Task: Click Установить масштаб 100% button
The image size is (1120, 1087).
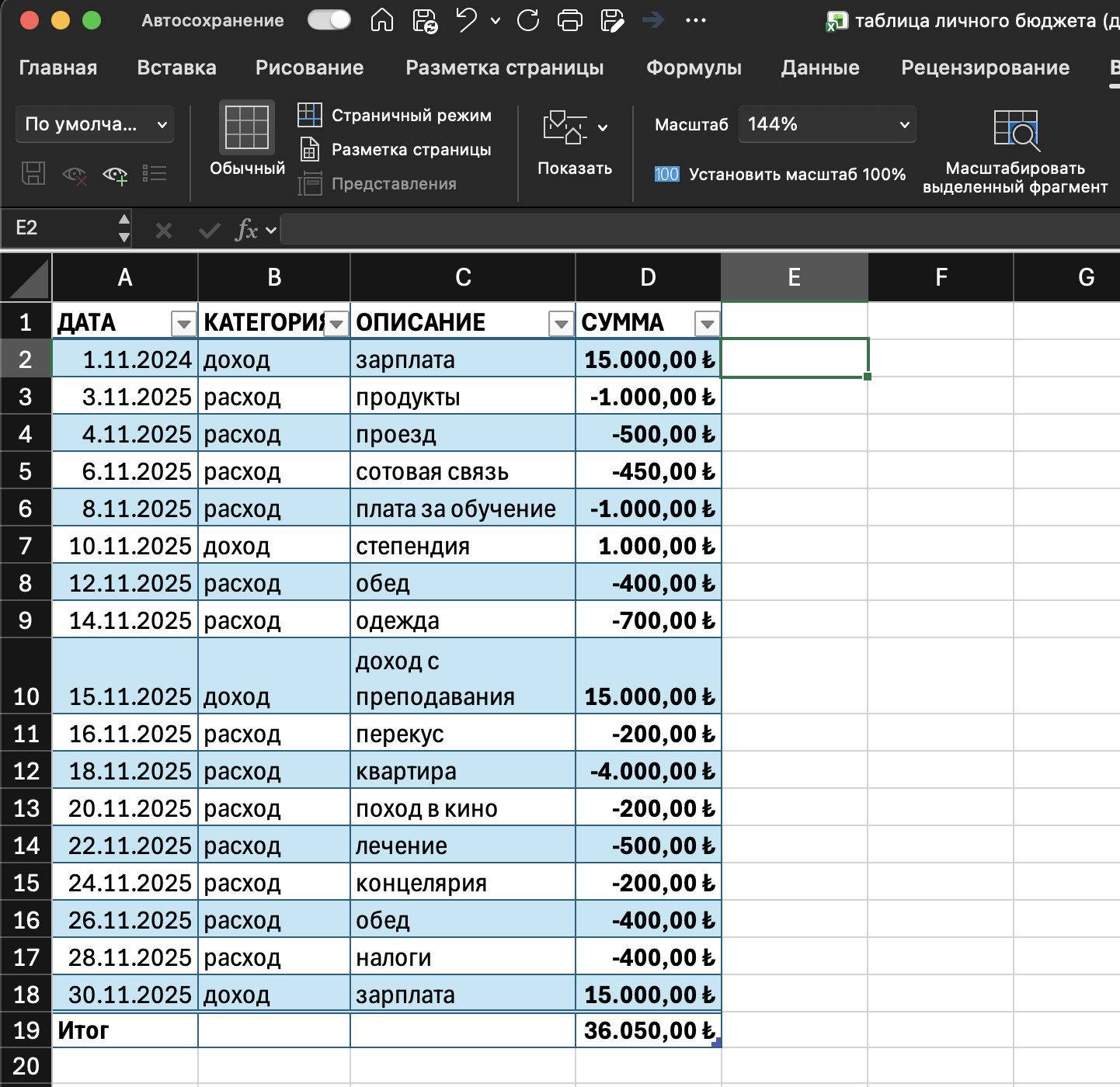Action: [780, 174]
